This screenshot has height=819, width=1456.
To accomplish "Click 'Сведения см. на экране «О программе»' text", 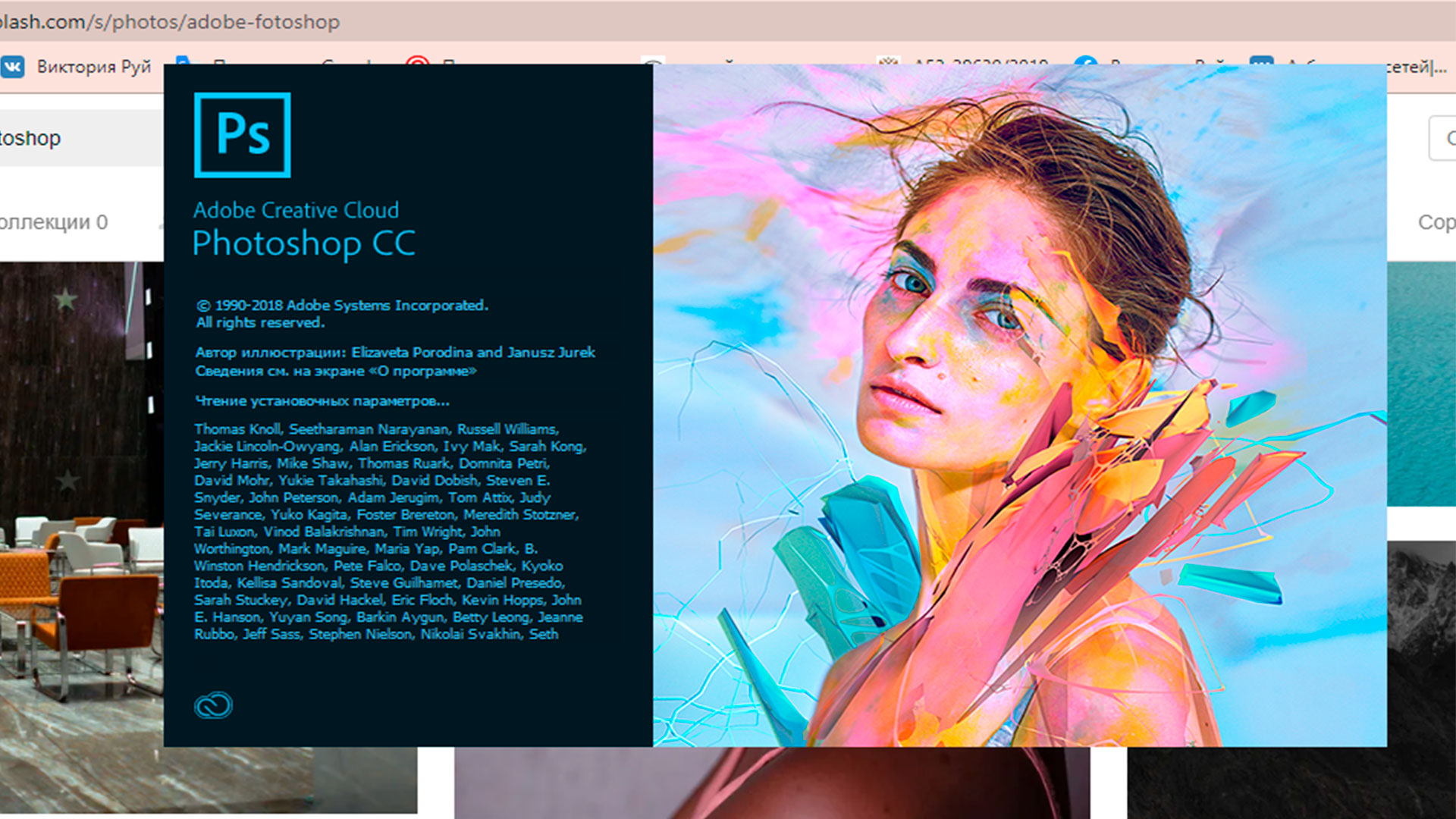I will point(336,371).
